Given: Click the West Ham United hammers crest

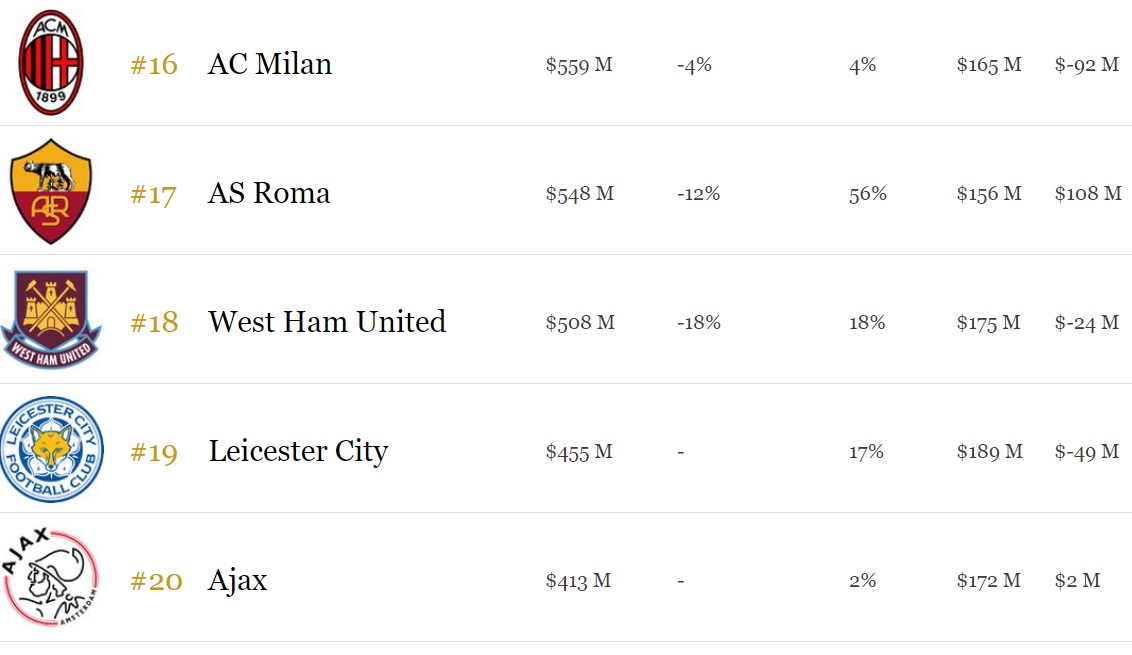Looking at the screenshot, I should point(51,320).
